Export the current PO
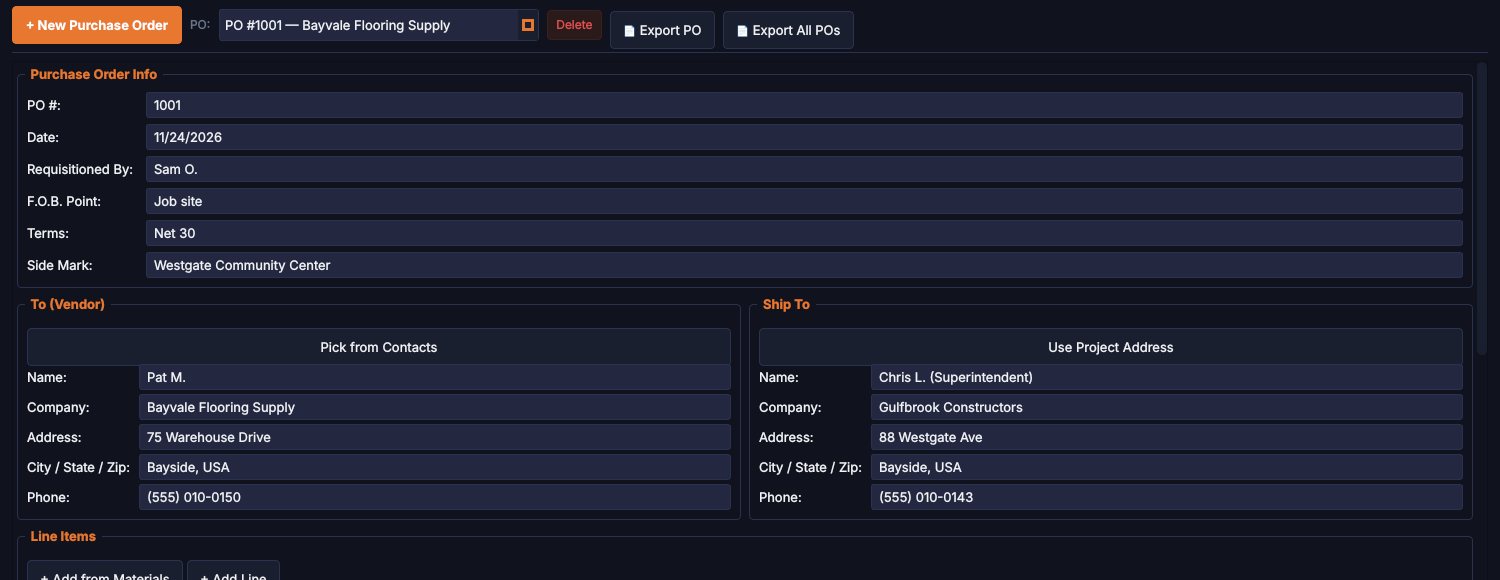The width and height of the screenshot is (1500, 580). [662, 30]
